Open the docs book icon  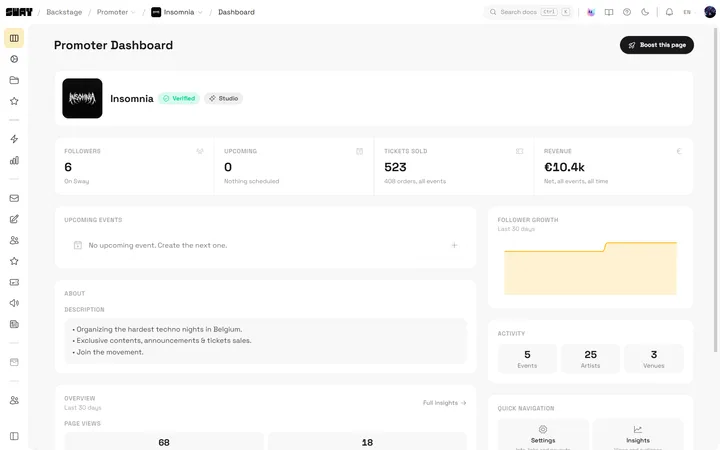[x=609, y=12]
